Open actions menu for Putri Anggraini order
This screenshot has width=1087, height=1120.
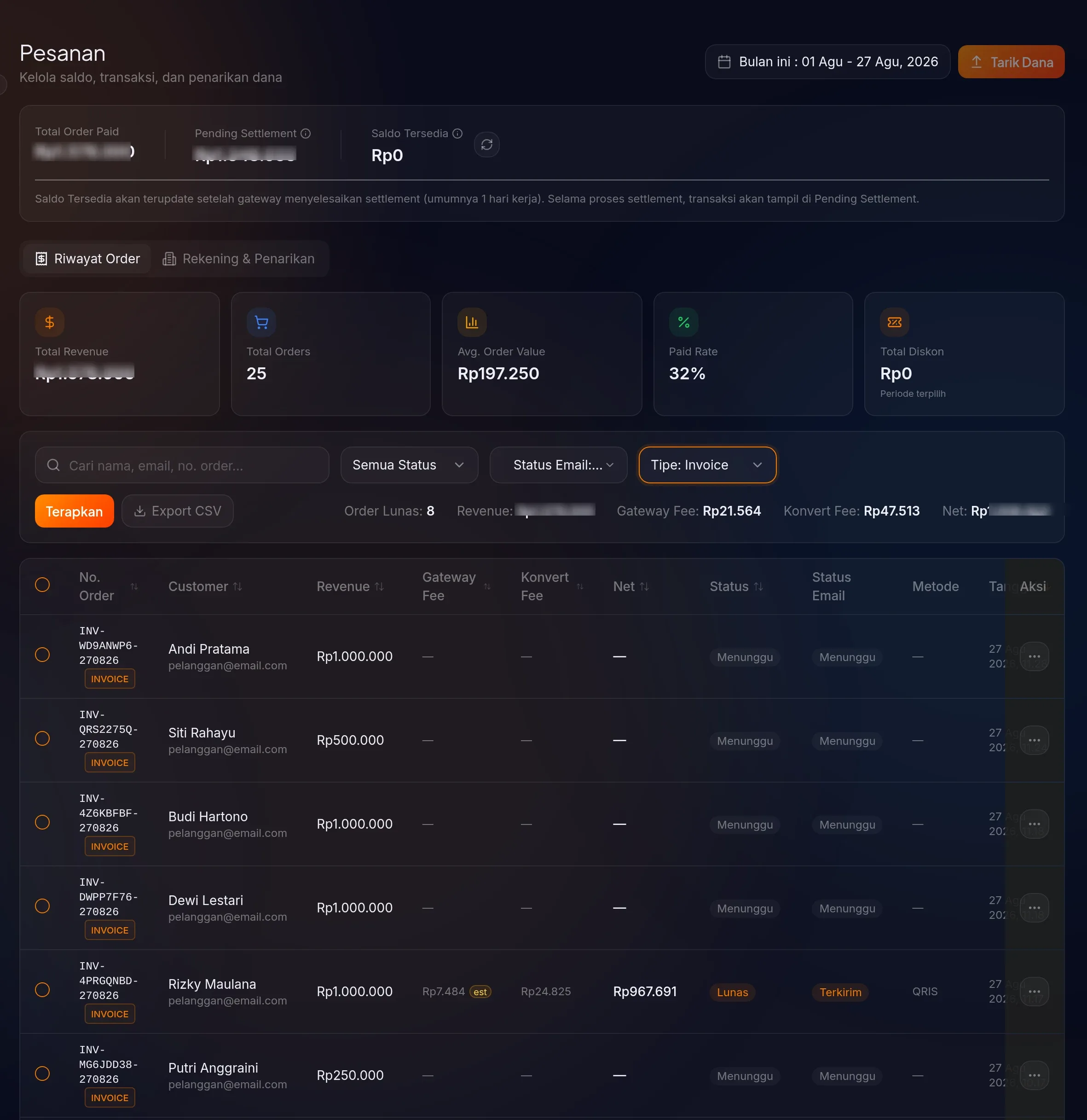[x=1034, y=1075]
